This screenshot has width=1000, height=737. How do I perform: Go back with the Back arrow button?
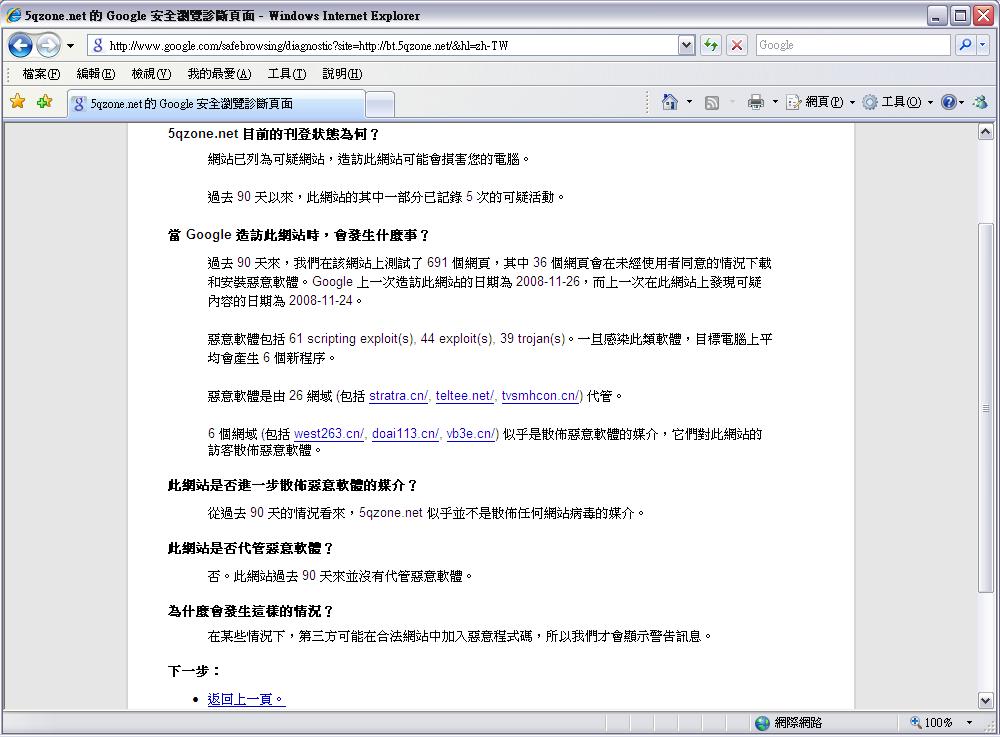coord(20,45)
